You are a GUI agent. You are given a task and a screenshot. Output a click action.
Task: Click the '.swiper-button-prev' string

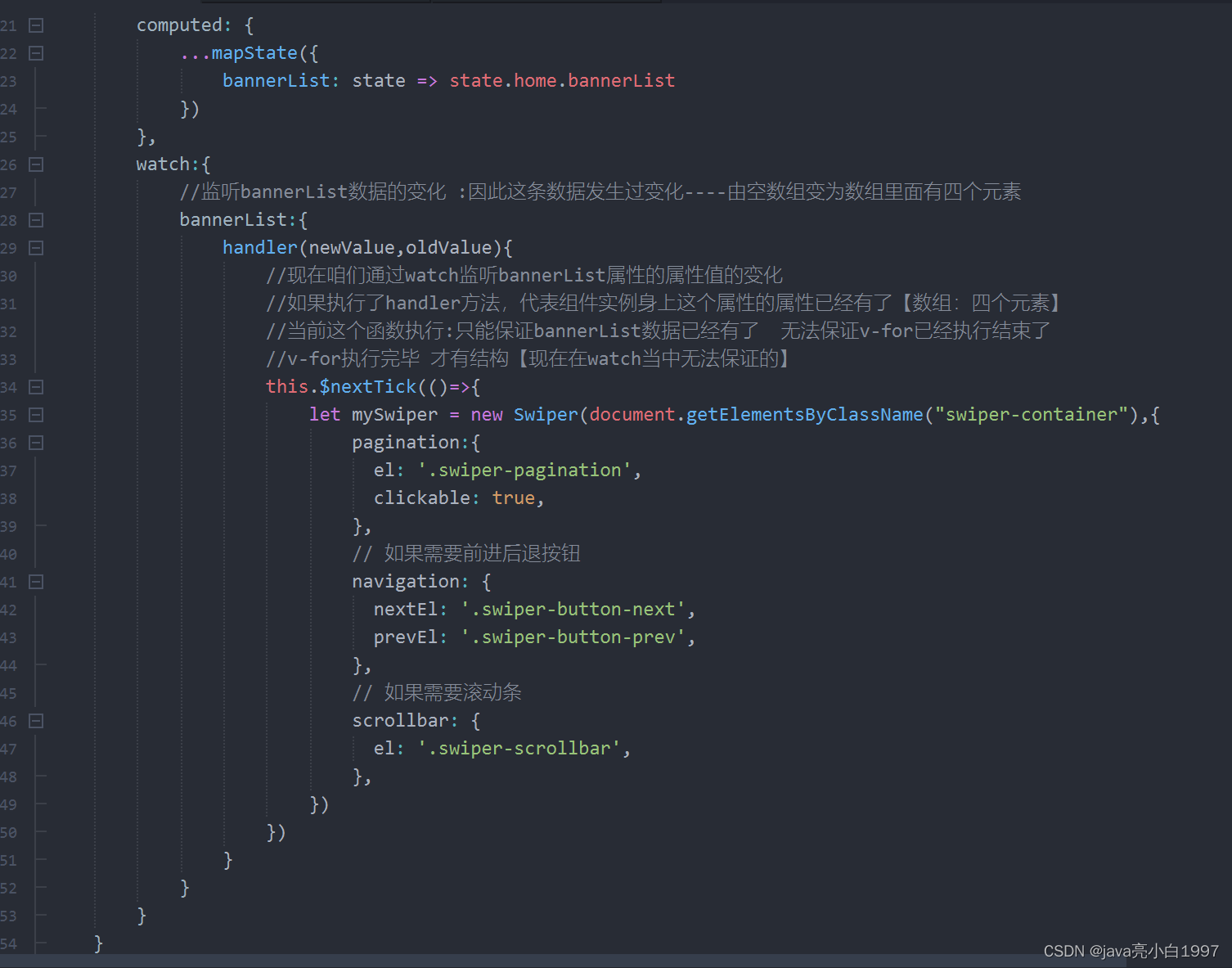click(x=573, y=637)
